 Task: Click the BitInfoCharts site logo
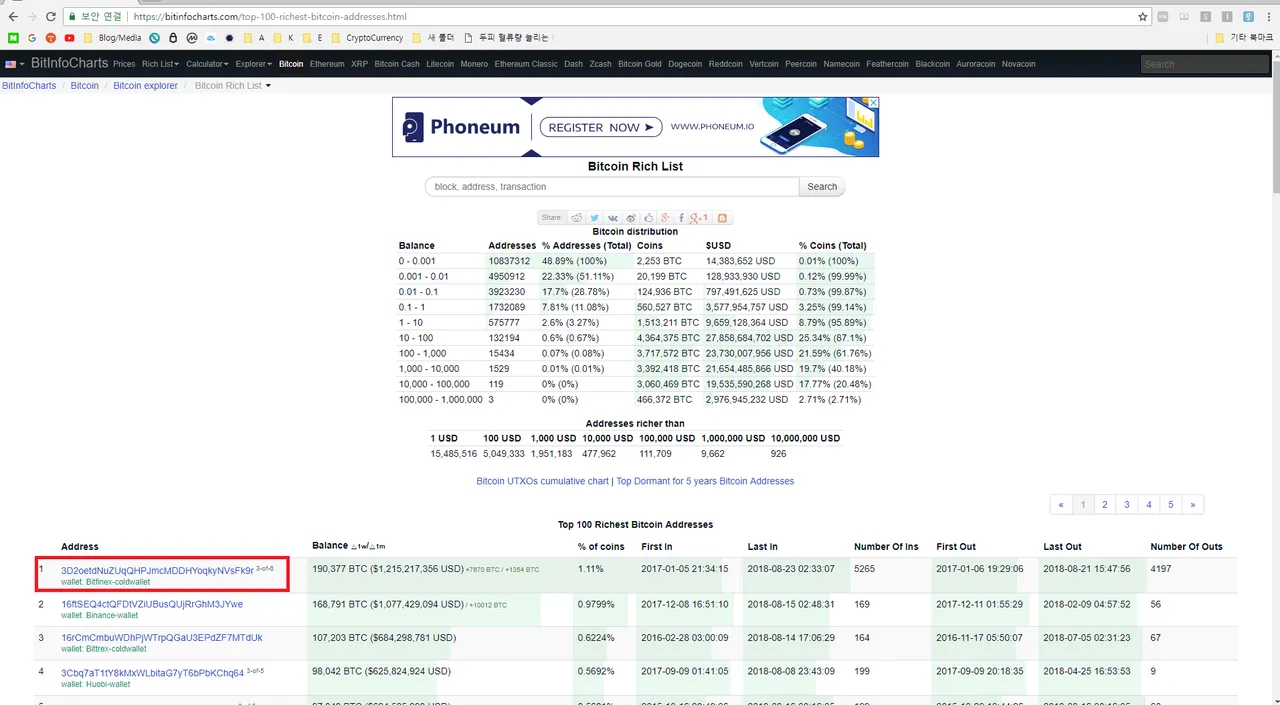tap(69, 63)
